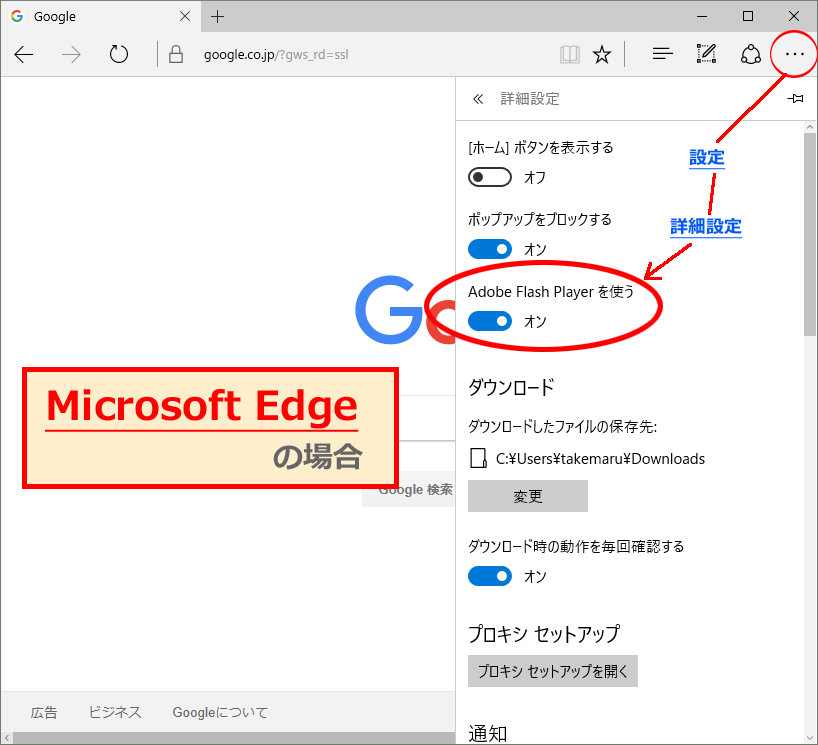818x745 pixels.
Task: Add page to favorites with star
Action: tap(602, 54)
